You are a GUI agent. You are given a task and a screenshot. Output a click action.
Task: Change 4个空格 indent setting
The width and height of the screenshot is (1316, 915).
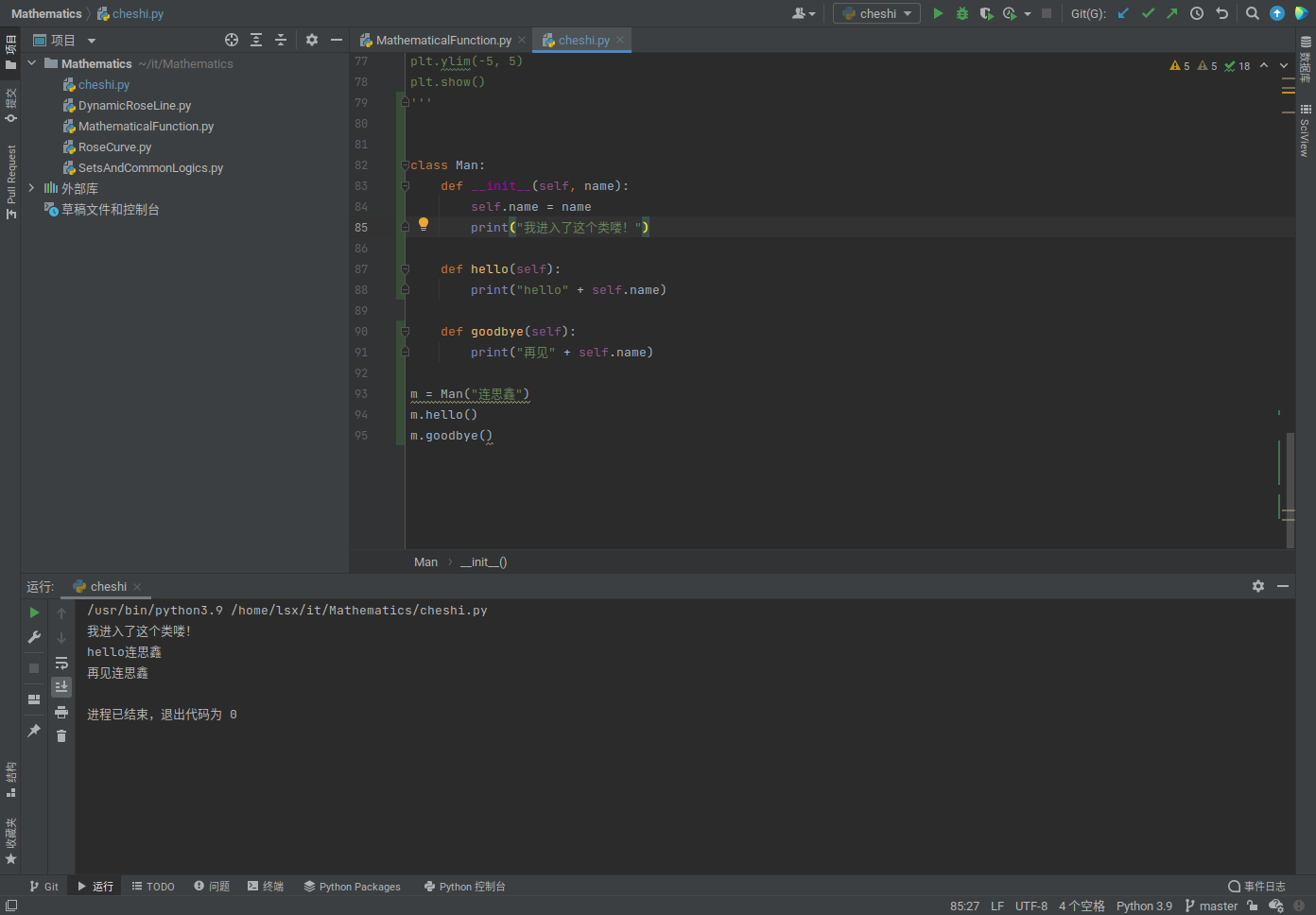pos(1082,906)
